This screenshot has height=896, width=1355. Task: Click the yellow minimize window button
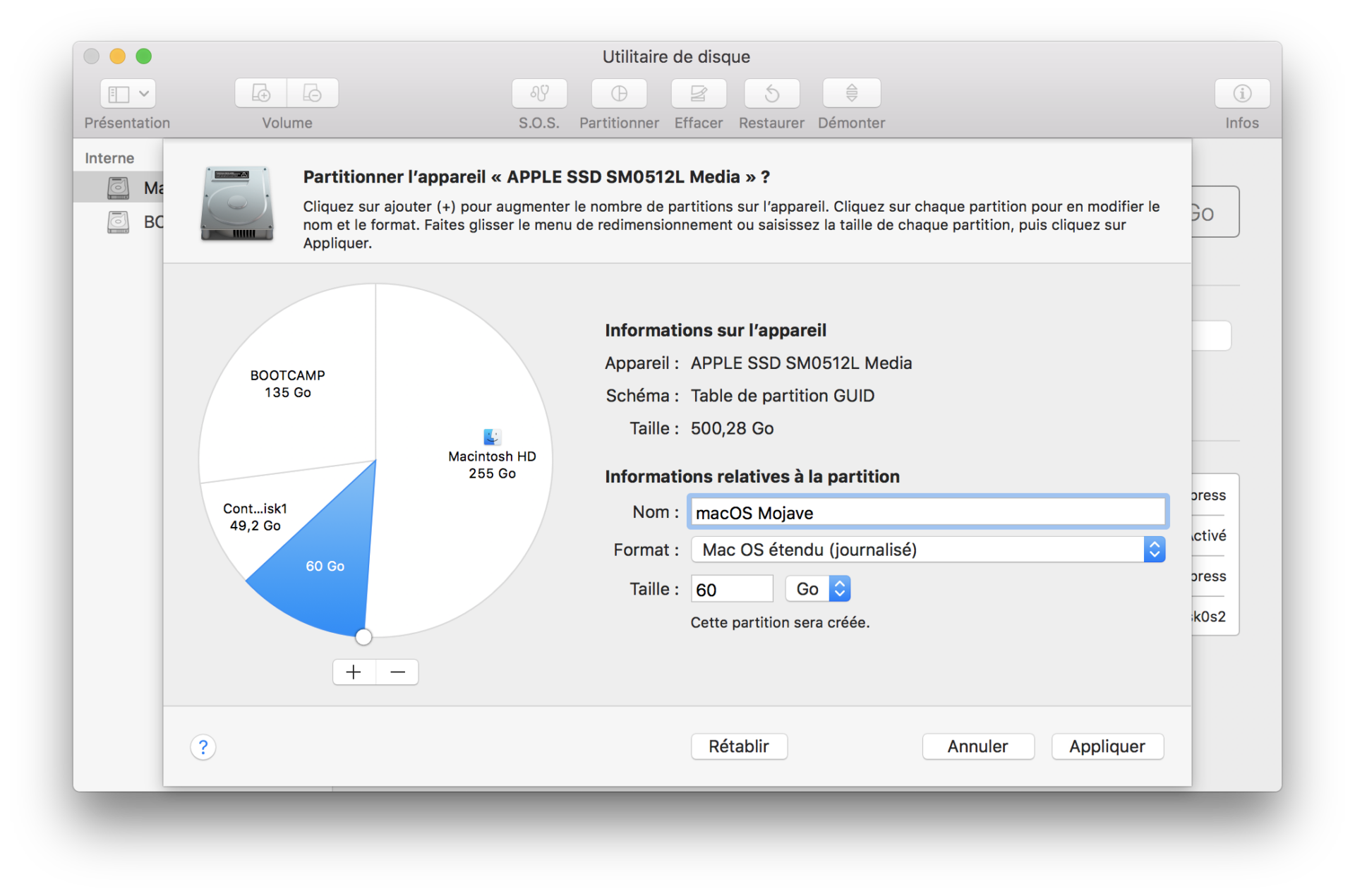pos(118,56)
